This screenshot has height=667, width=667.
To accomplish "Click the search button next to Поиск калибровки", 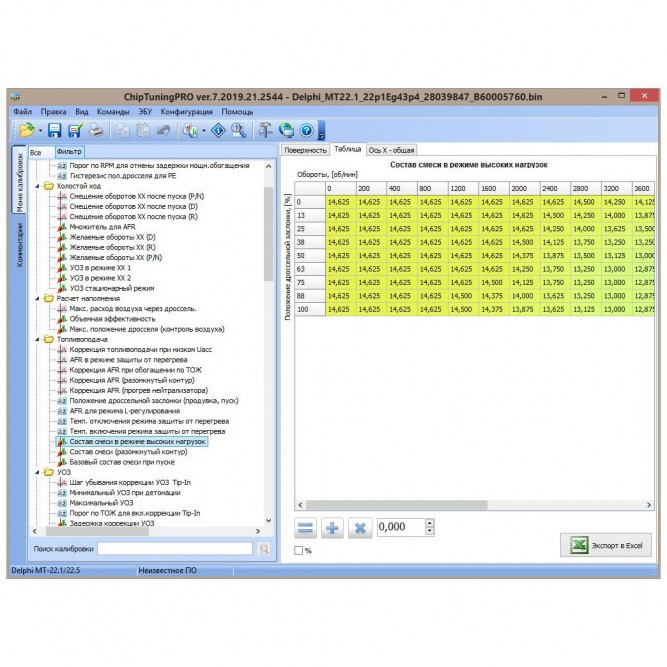I will coord(264,549).
